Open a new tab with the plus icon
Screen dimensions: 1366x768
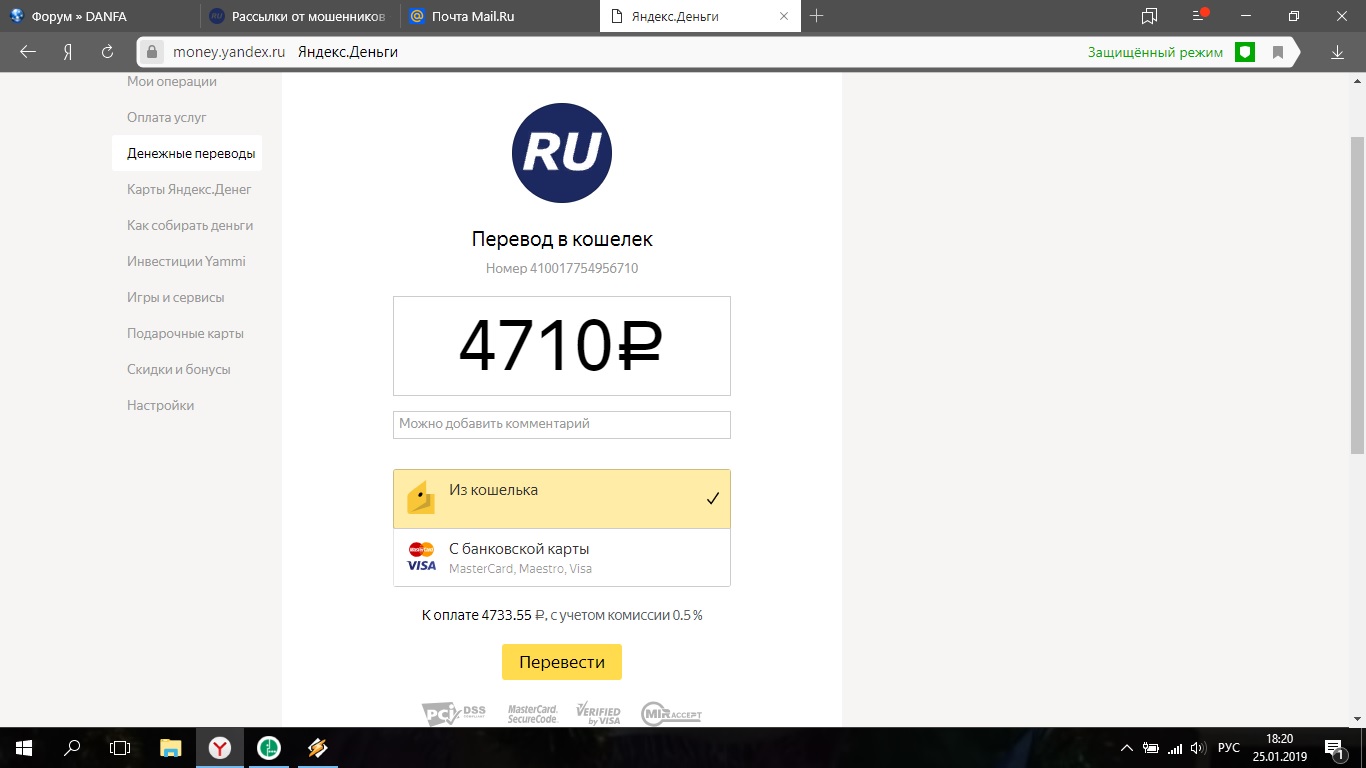[x=817, y=16]
